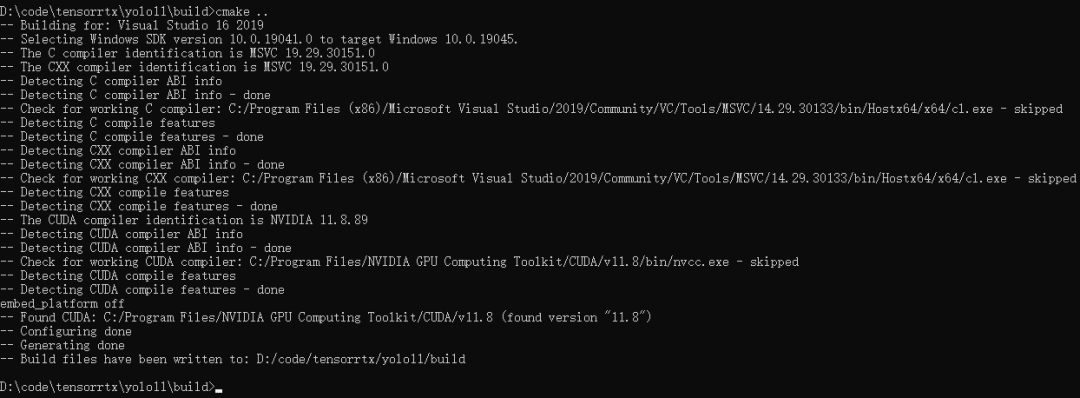Click the 'cmake ..' command on the first line
This screenshot has height=398, width=1080.
(242, 12)
